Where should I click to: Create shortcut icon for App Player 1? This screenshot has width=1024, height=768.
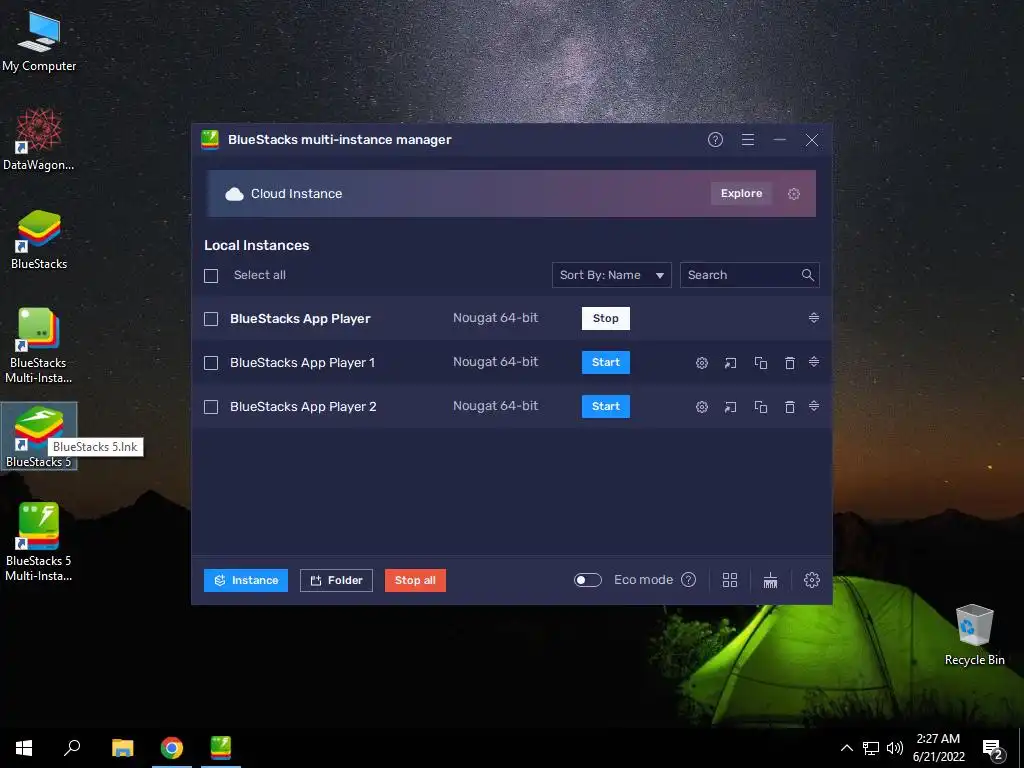[x=731, y=363]
